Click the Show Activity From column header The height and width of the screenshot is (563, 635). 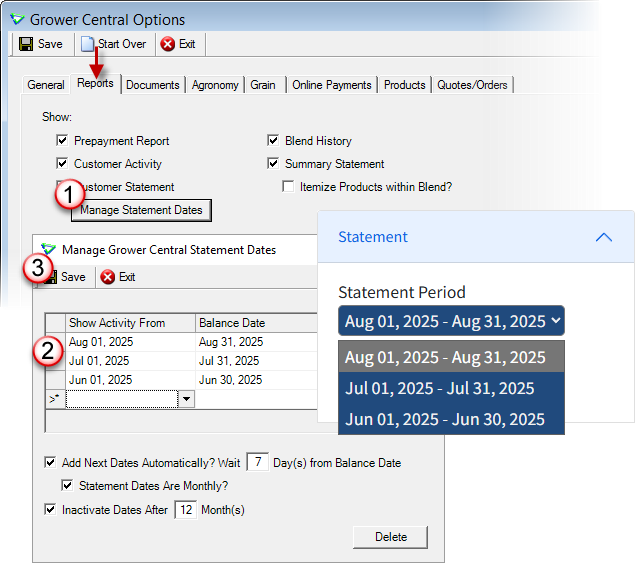pyautogui.click(x=130, y=323)
